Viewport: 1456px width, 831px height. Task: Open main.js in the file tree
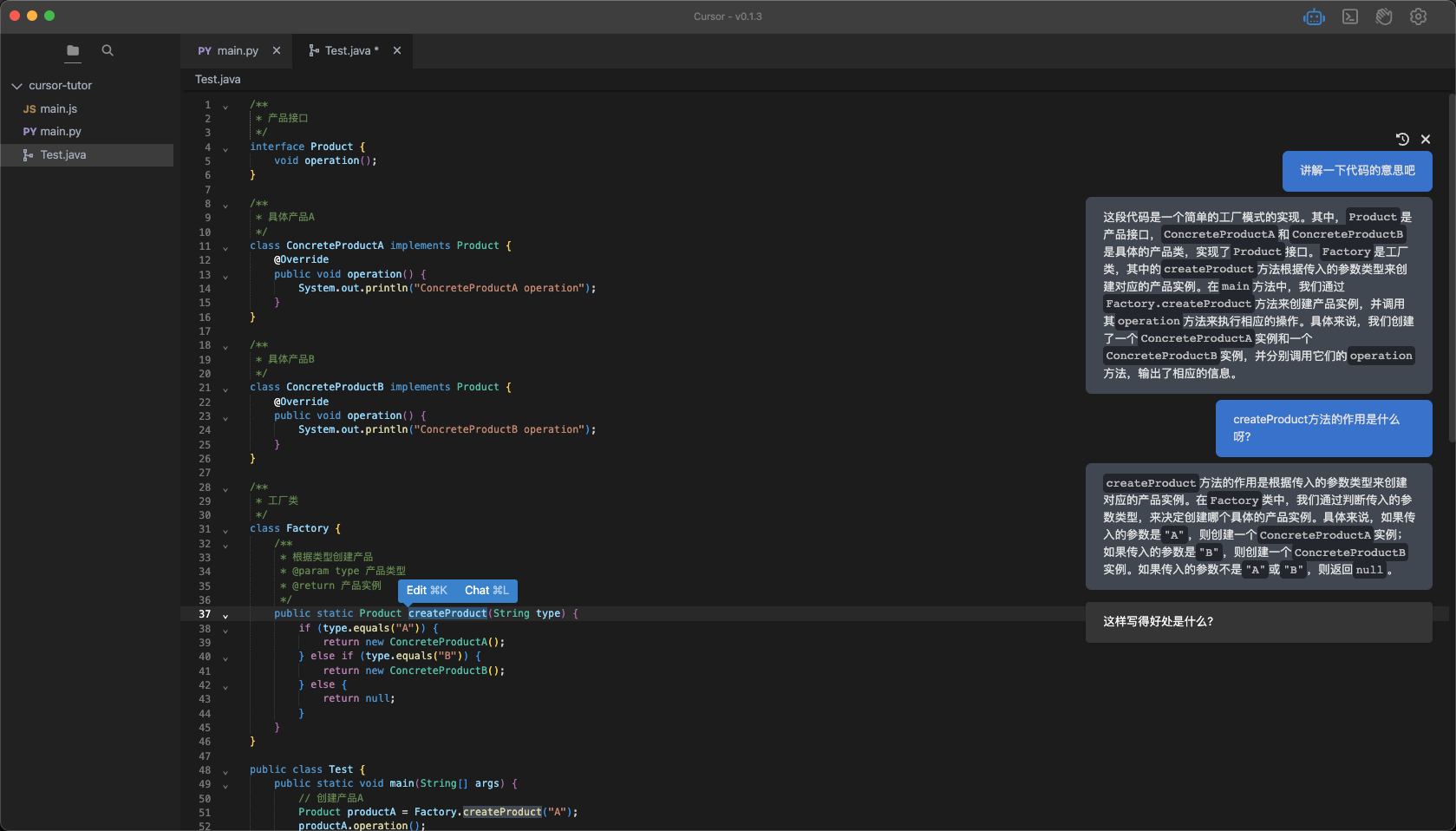pos(87,108)
